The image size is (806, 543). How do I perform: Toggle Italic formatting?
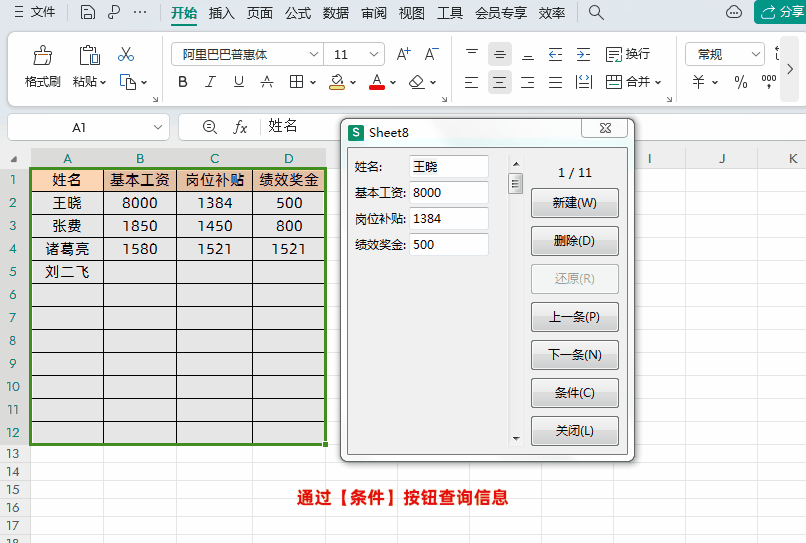click(210, 82)
